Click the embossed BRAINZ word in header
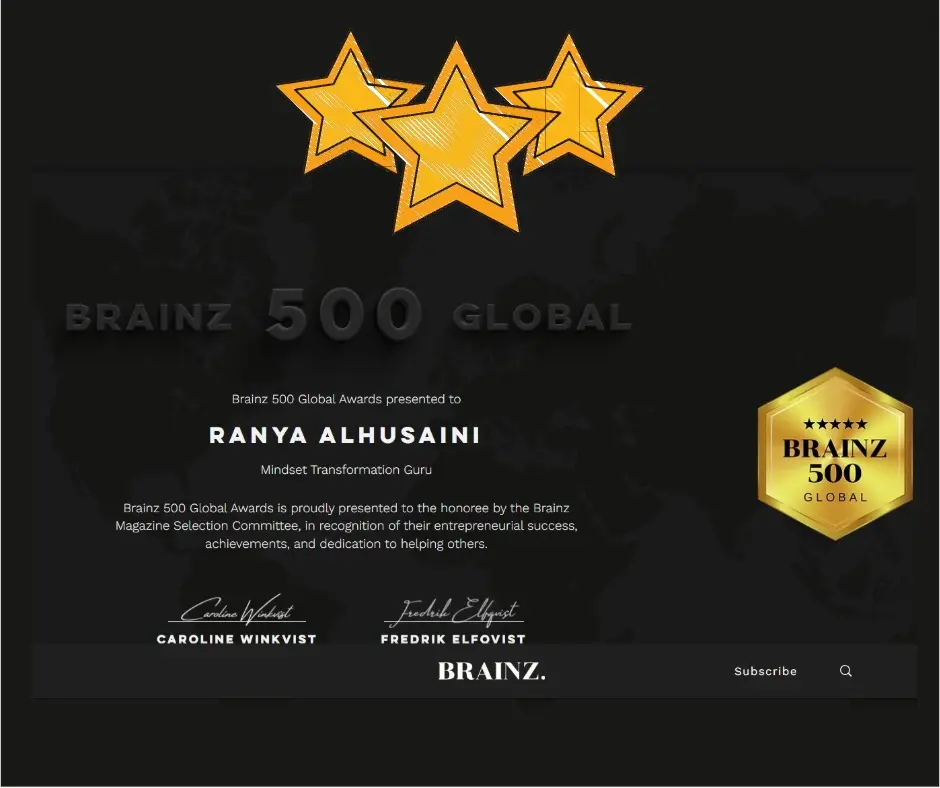The image size is (940, 788). [148, 318]
